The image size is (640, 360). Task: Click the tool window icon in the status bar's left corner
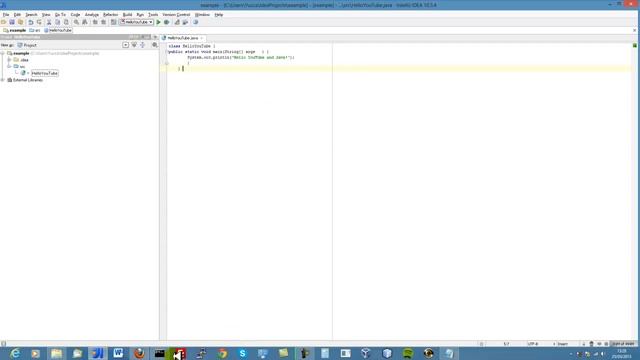point(3,344)
